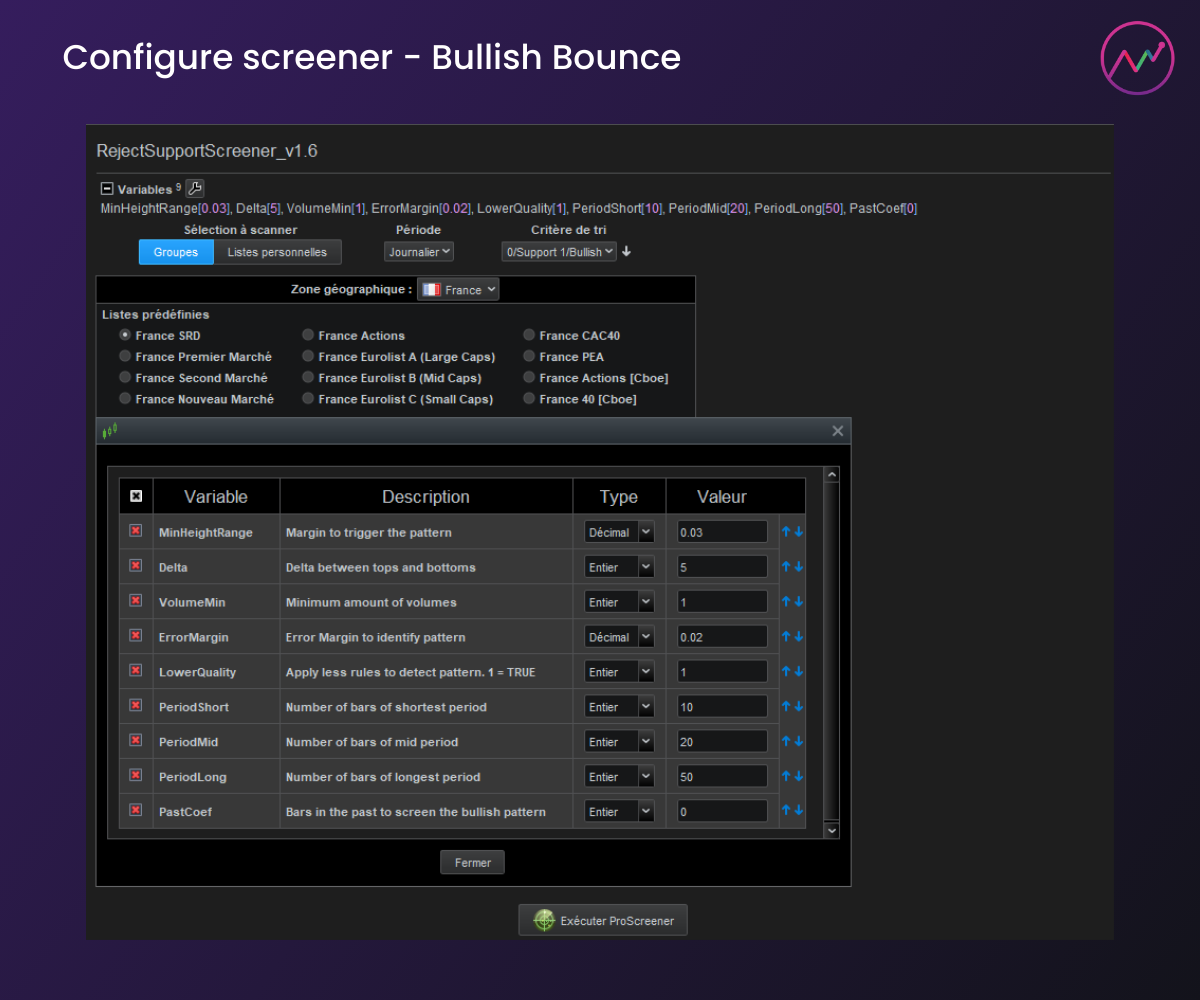Choose France Eurolist B (Mid Caps) list
Viewport: 1200px width, 1000px height.
point(308,378)
